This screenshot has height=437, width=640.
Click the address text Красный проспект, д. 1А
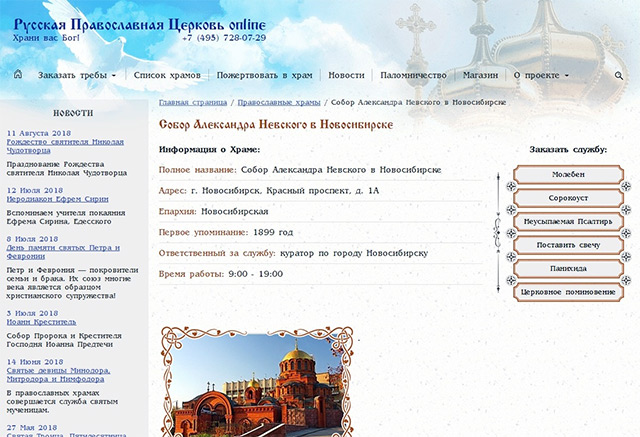click(x=322, y=191)
